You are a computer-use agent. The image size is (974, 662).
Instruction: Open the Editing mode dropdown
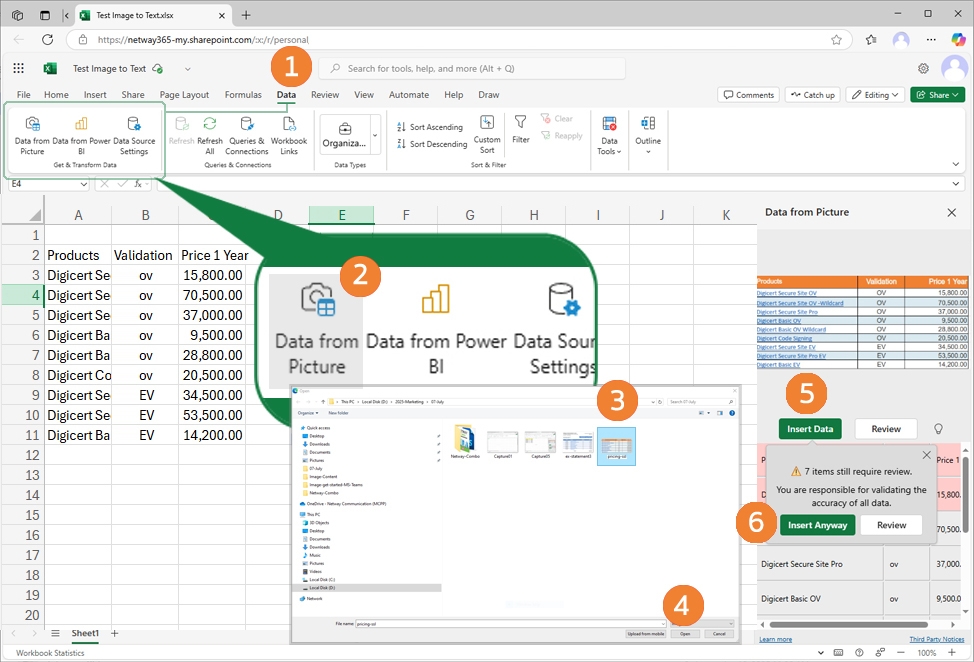click(x=875, y=94)
